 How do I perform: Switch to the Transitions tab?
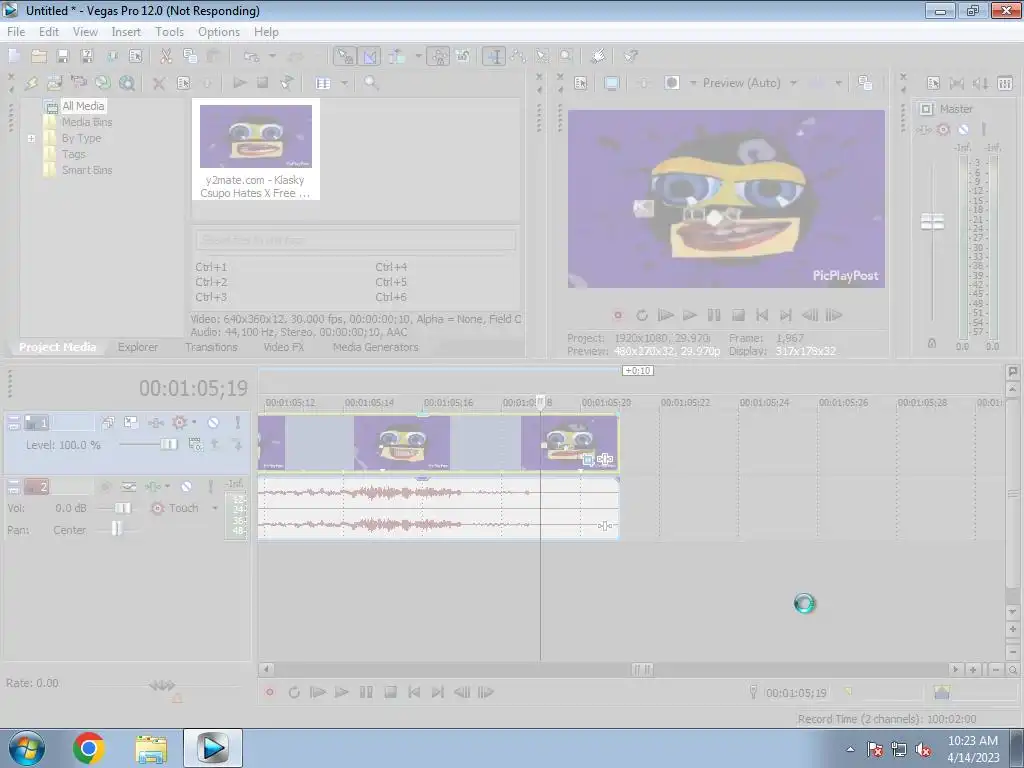tap(211, 347)
